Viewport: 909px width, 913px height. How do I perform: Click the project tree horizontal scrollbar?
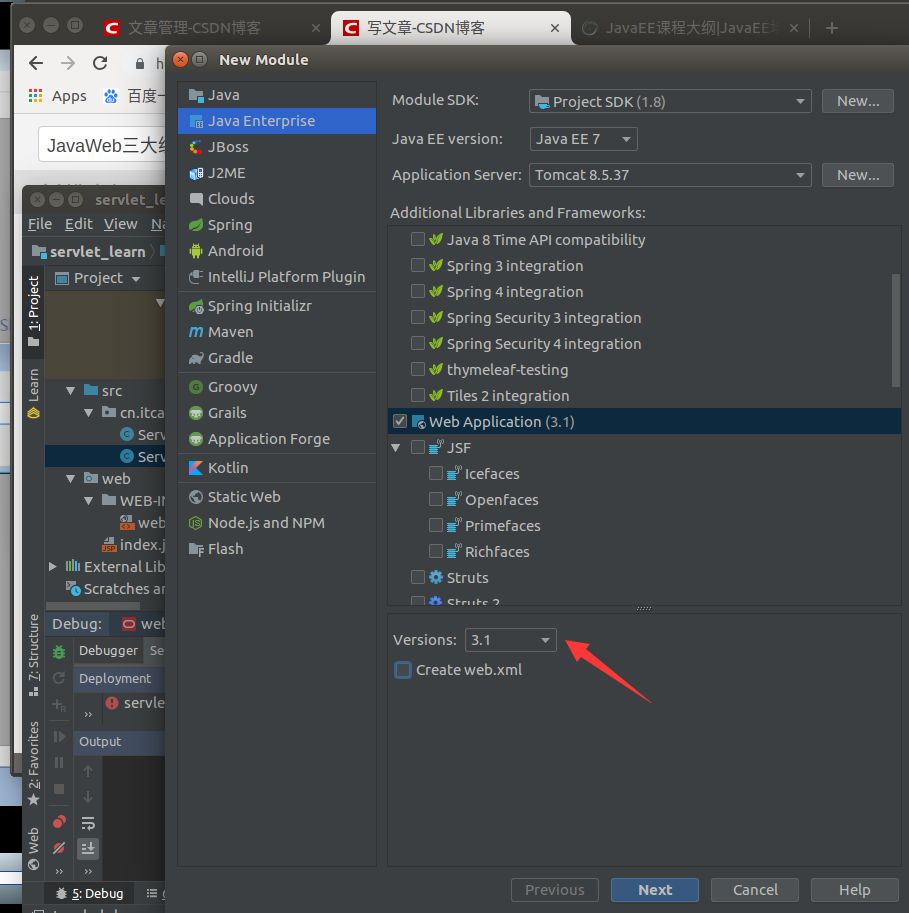pos(93,606)
